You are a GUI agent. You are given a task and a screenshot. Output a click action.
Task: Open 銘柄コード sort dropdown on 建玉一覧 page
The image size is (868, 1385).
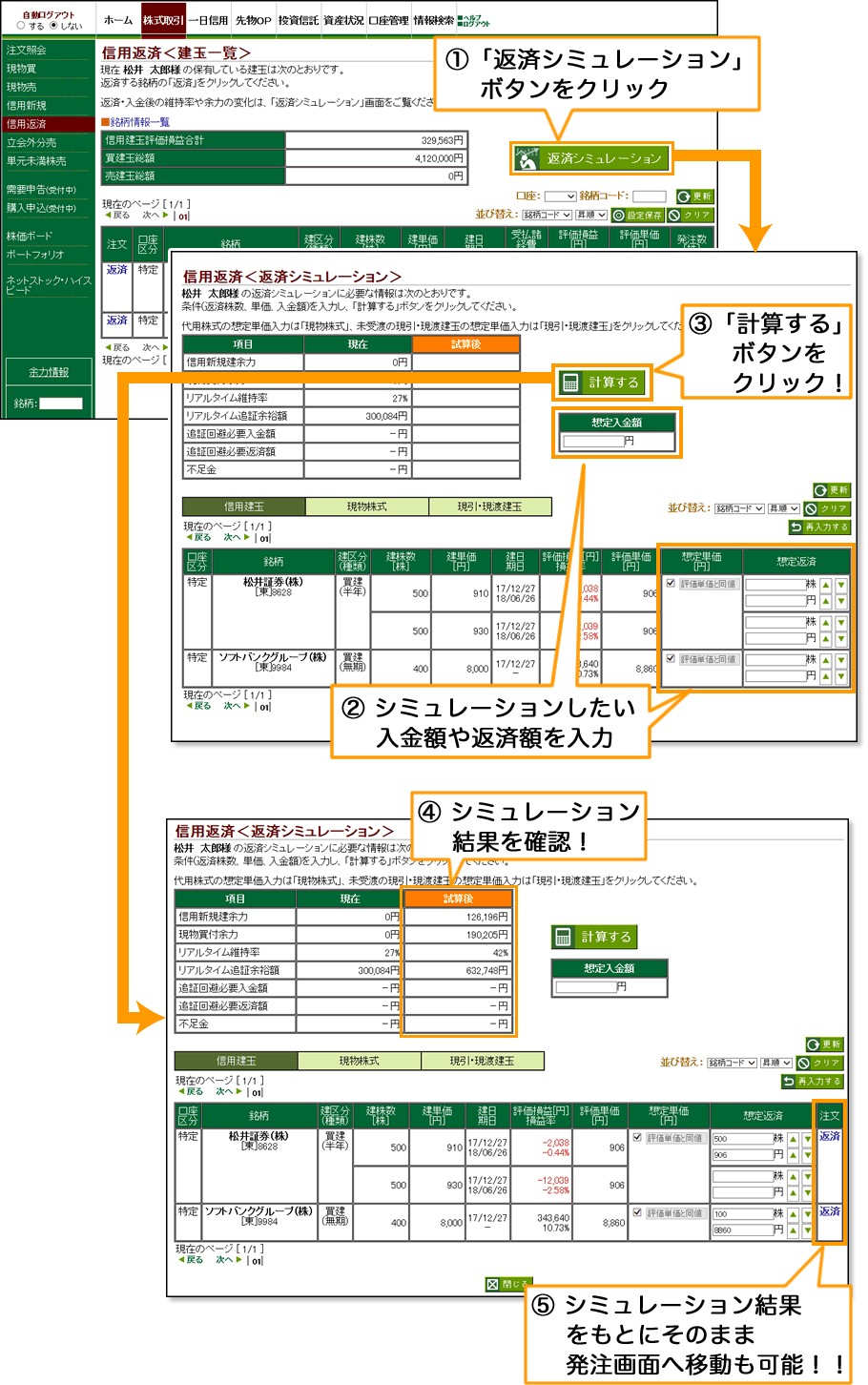pyautogui.click(x=547, y=216)
